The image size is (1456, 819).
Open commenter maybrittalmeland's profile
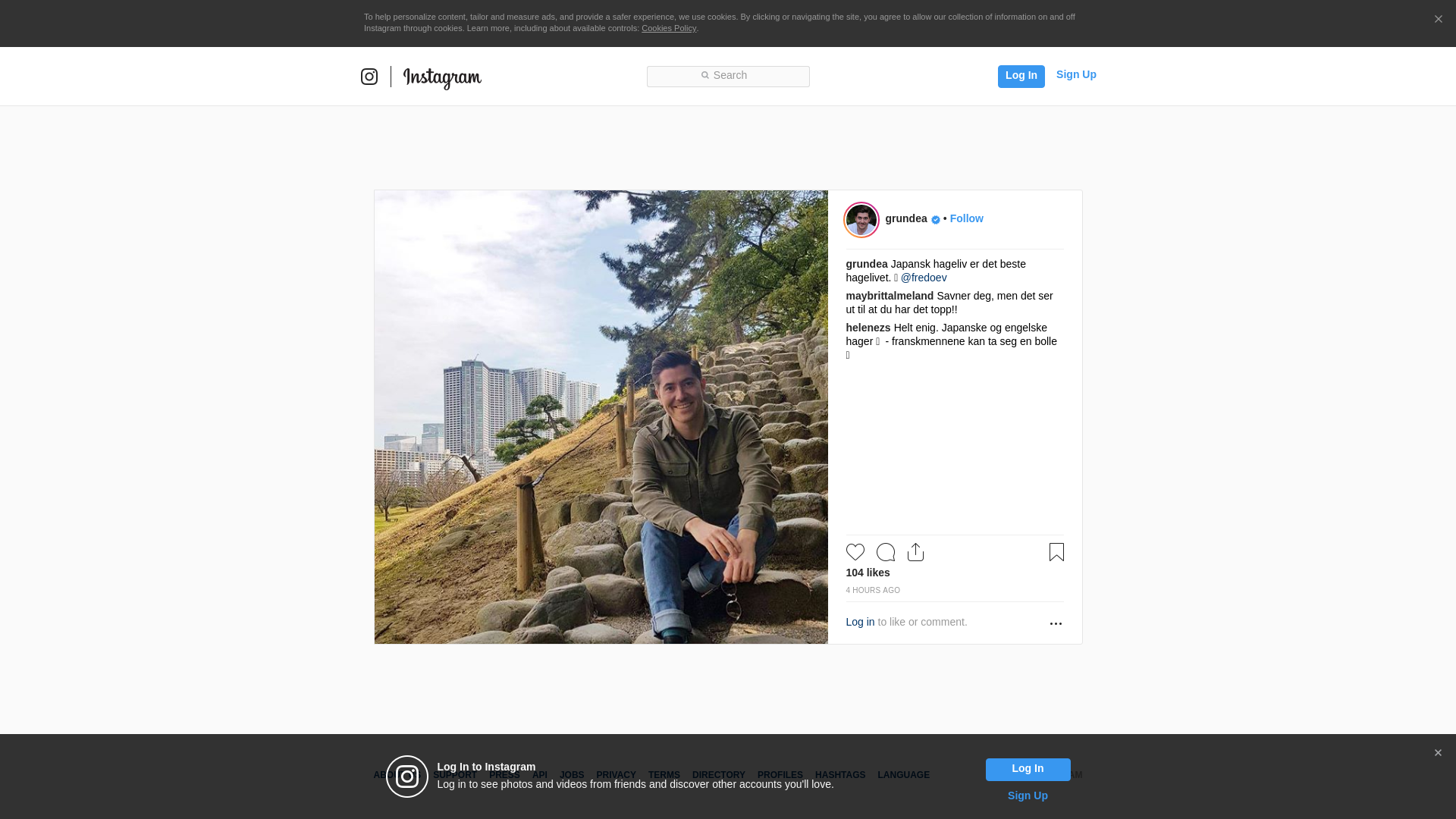(x=890, y=296)
